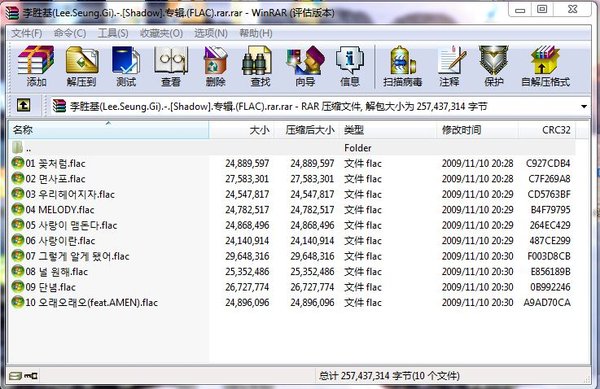Sort by CRC32 column header
The width and height of the screenshot is (600, 389).
[547, 130]
